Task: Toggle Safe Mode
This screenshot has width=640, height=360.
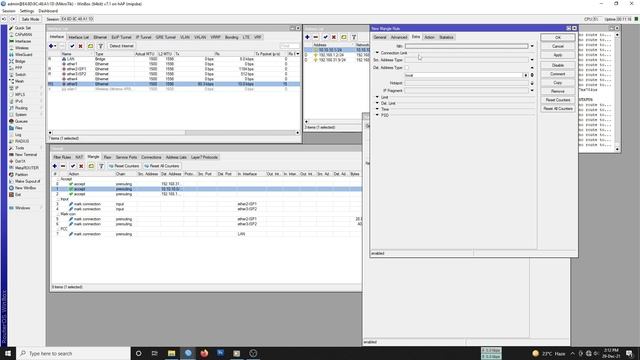Action: tap(30, 19)
